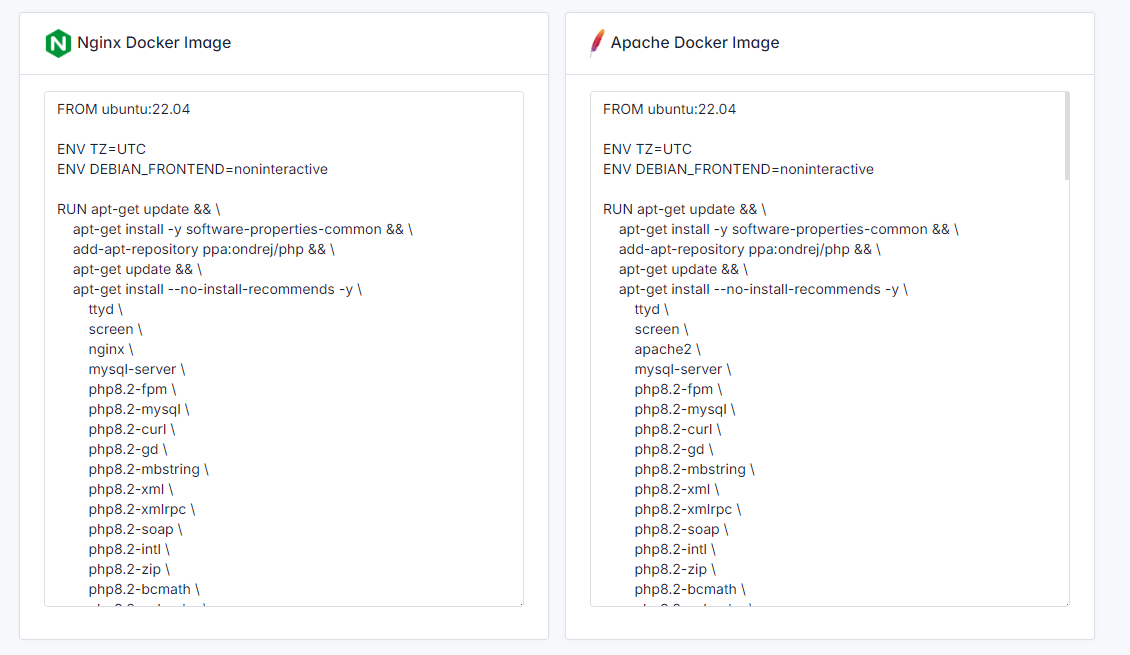Image resolution: width=1130 pixels, height=655 pixels.
Task: Click php8.2-xml in the Nginx Dockerfile
Action: click(x=131, y=489)
